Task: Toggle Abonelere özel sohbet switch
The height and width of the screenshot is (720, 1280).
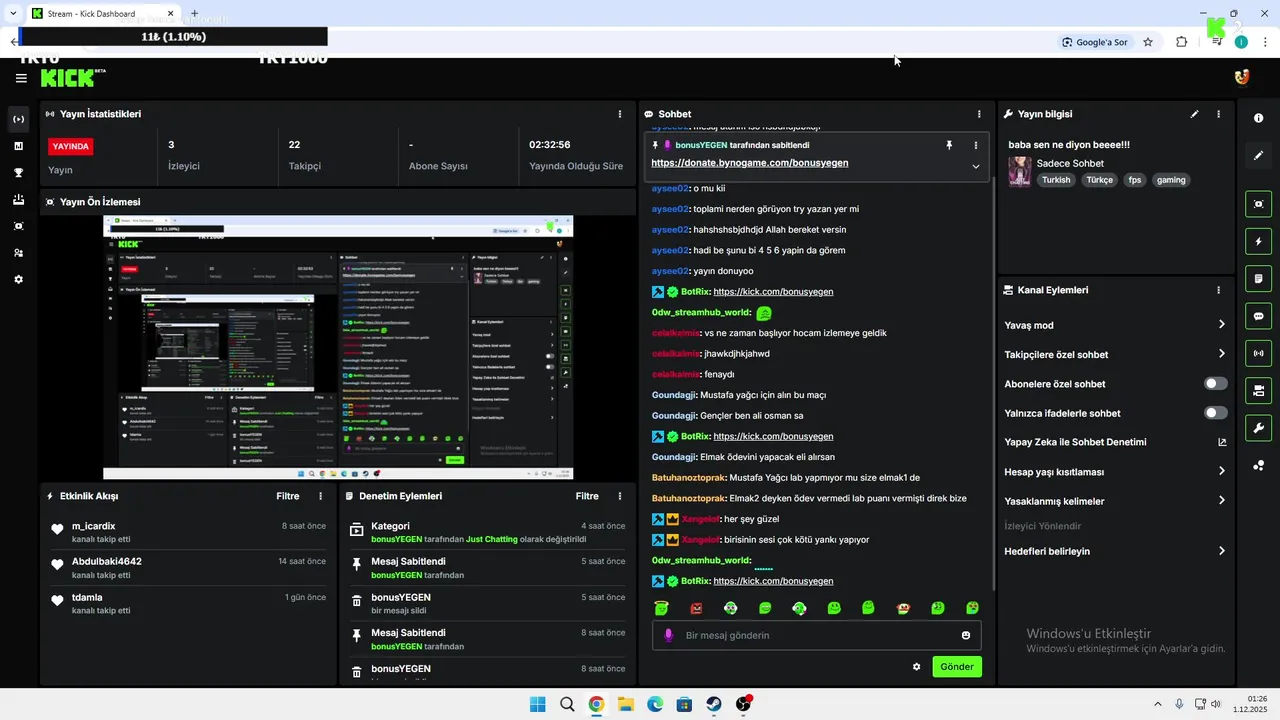Action: (1216, 384)
